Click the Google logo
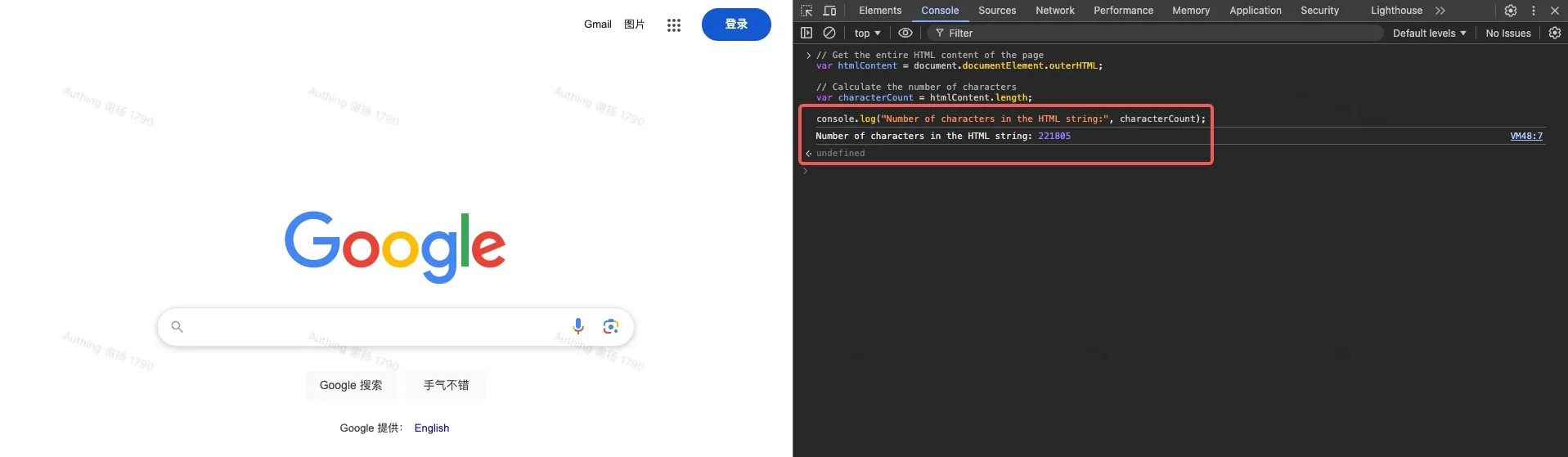1568x457 pixels. coord(395,247)
